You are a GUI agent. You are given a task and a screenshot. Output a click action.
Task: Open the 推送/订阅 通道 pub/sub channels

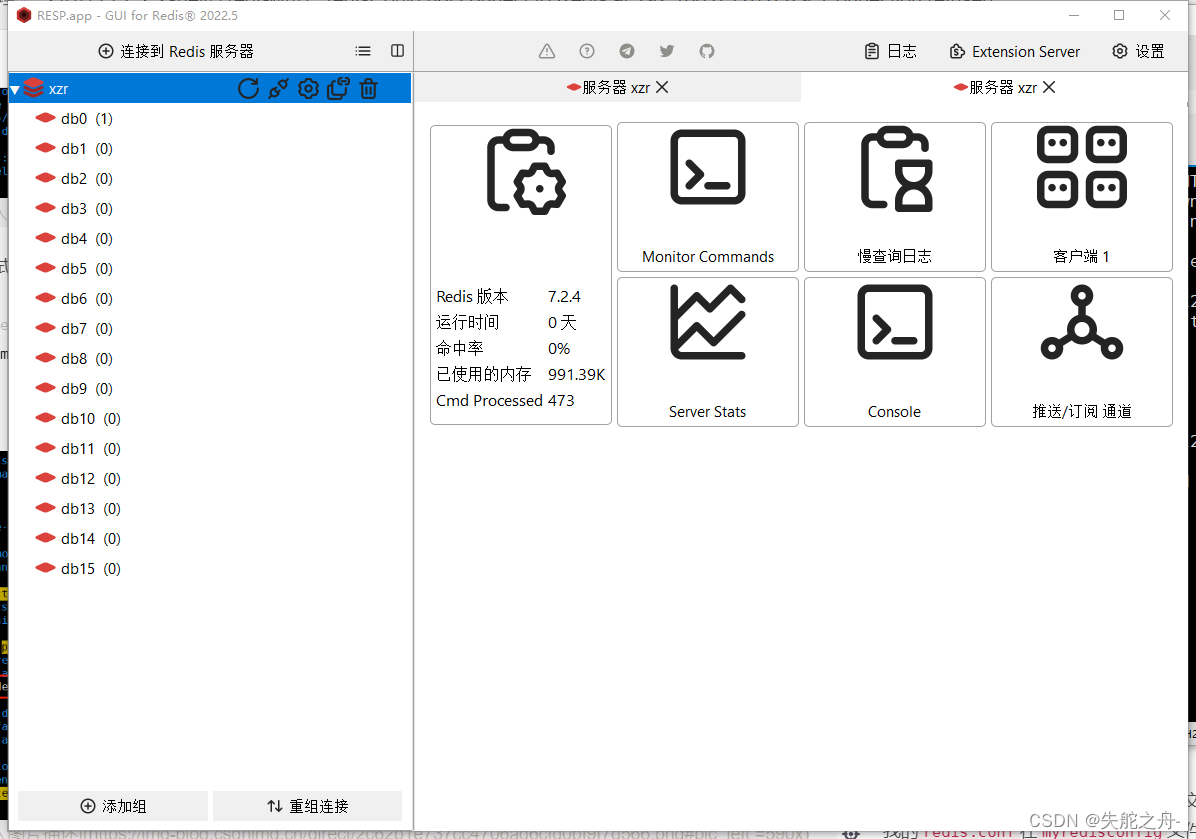tap(1081, 352)
